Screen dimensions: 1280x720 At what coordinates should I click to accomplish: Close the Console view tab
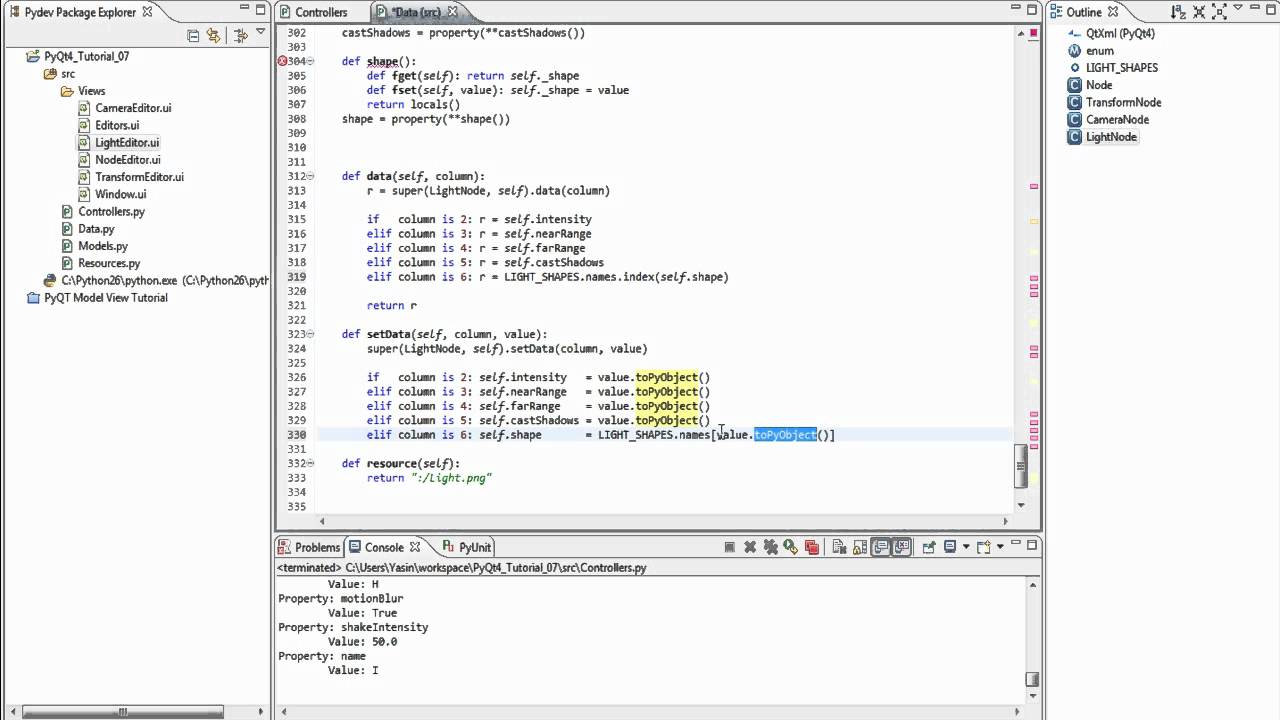click(415, 547)
